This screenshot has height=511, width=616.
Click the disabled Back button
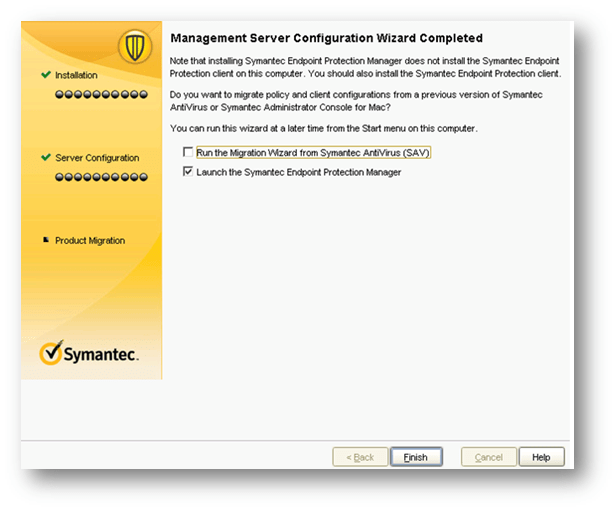pos(360,457)
